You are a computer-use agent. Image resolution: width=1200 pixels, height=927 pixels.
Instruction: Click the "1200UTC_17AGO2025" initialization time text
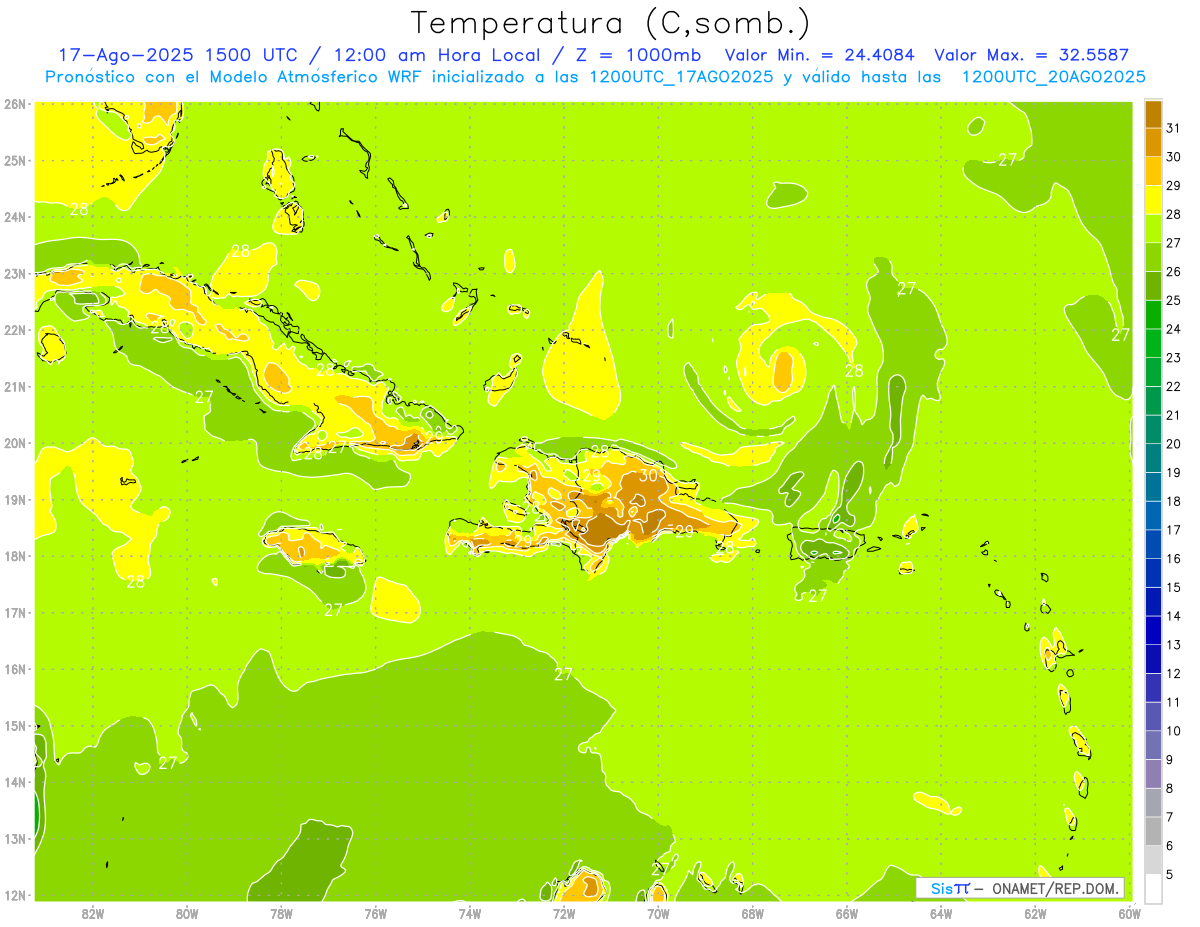(680, 77)
